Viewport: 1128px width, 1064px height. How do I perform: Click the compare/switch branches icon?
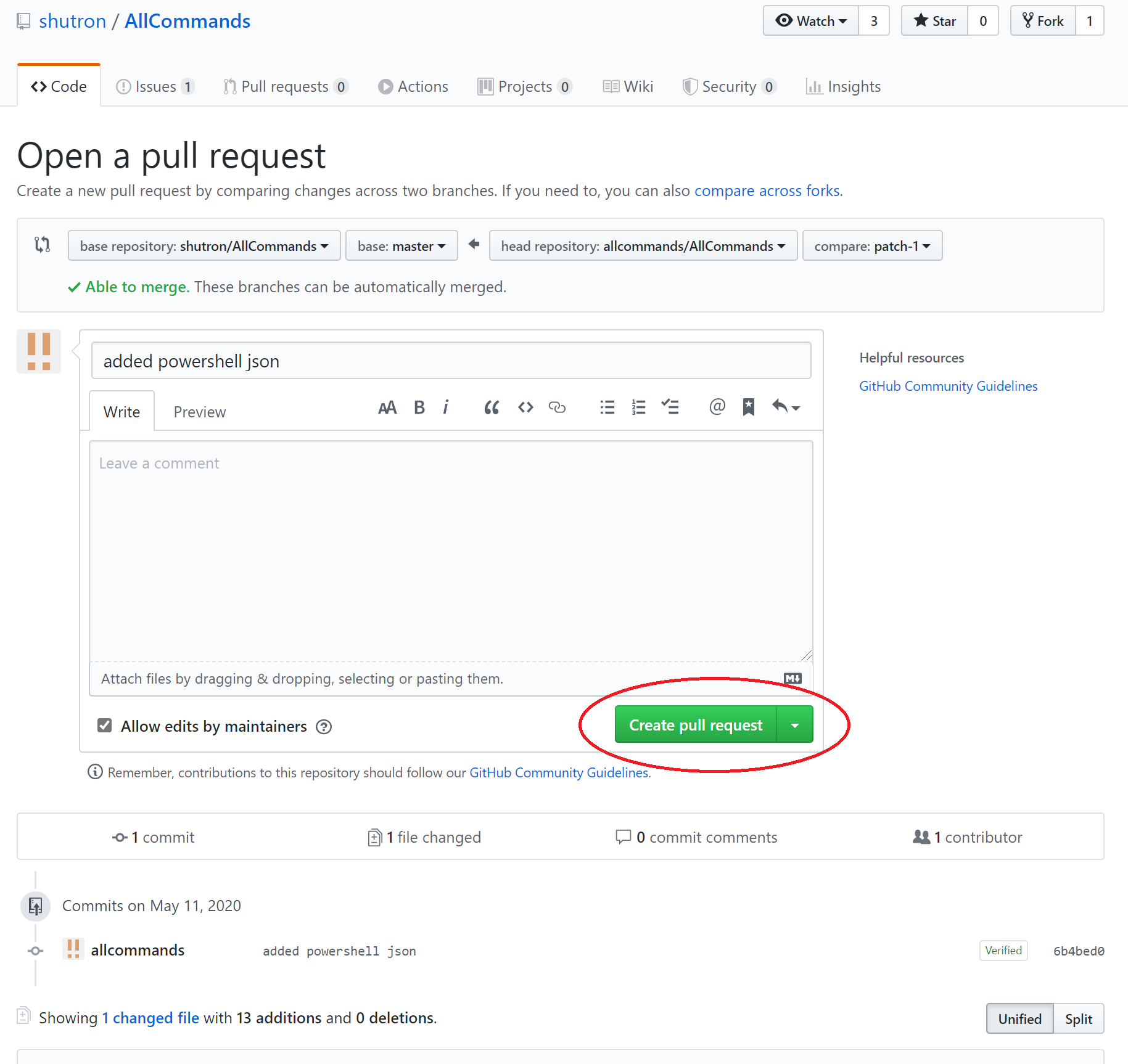coord(42,245)
